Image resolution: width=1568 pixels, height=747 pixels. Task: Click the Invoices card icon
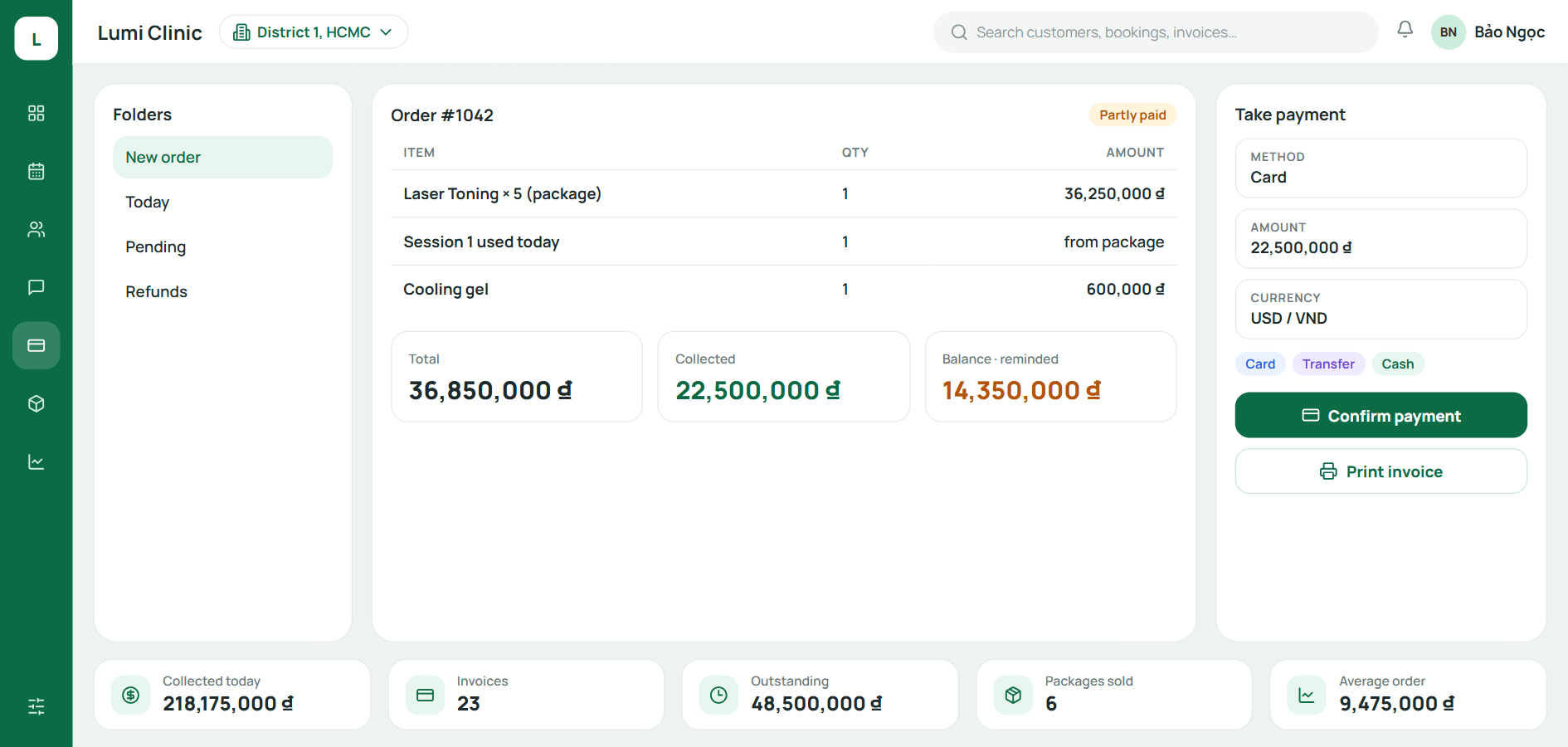coord(425,695)
